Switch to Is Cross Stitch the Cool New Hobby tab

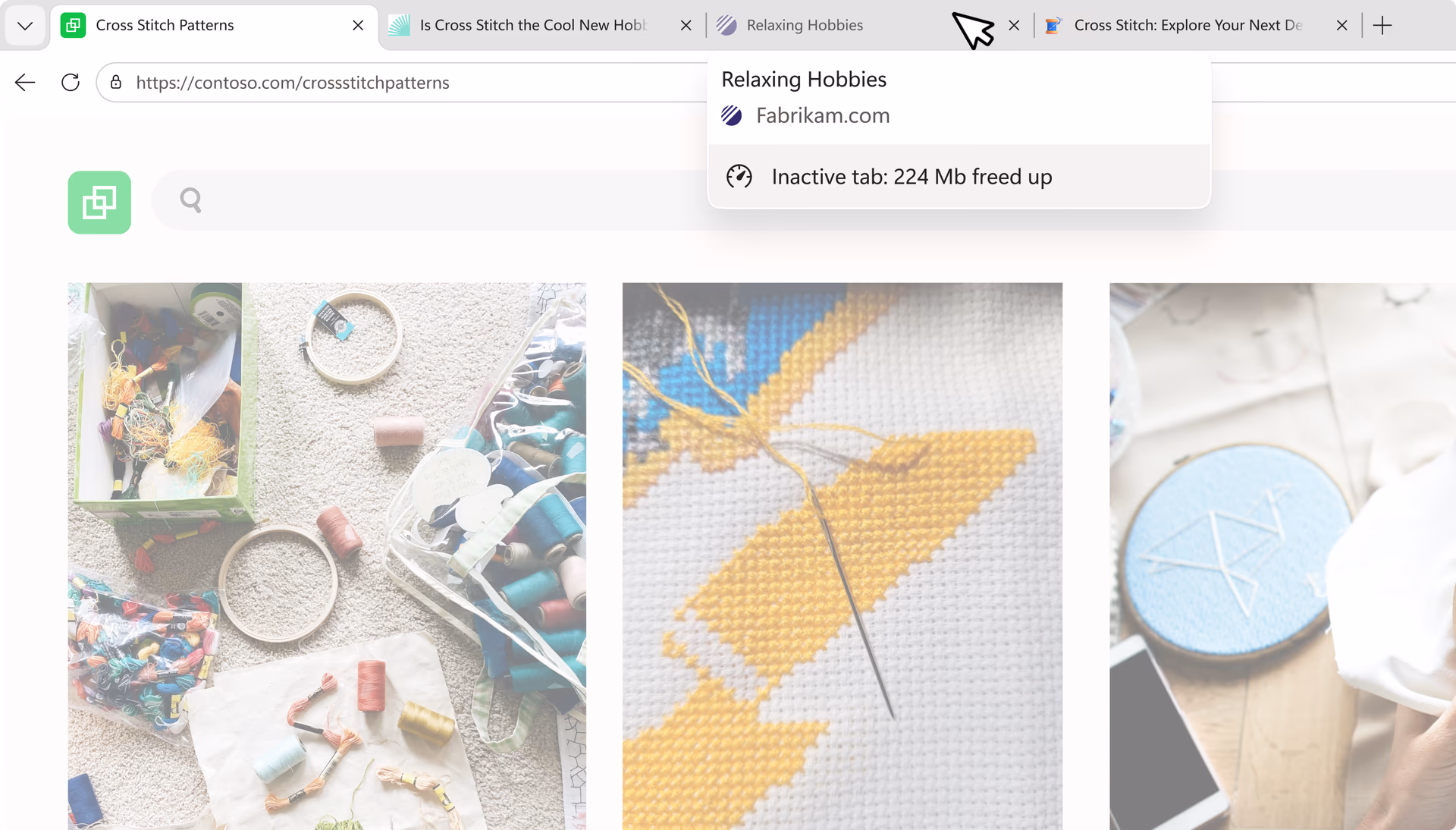[x=533, y=25]
